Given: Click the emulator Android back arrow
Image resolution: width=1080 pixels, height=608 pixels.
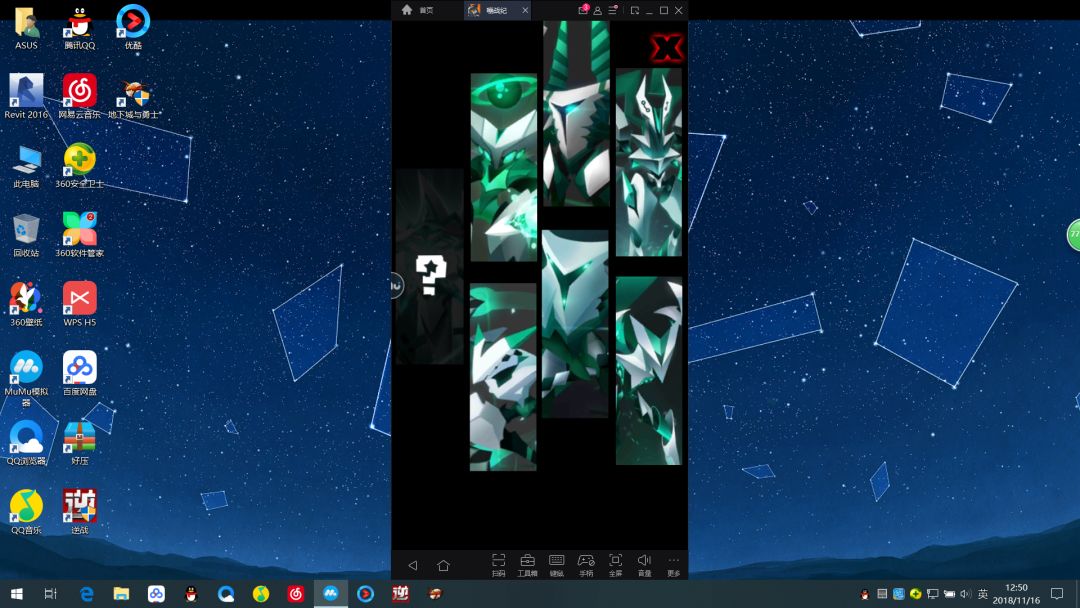Looking at the screenshot, I should coord(412,565).
